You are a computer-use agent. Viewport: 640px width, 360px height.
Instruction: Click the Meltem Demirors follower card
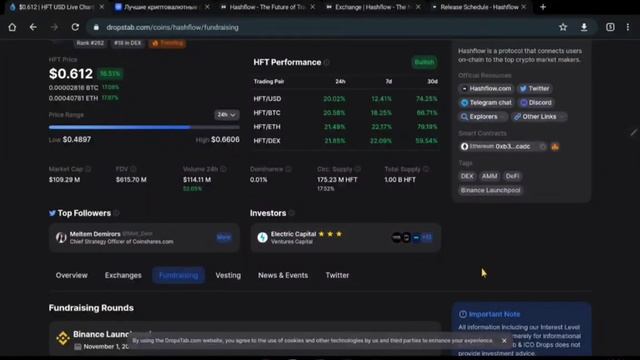click(144, 237)
